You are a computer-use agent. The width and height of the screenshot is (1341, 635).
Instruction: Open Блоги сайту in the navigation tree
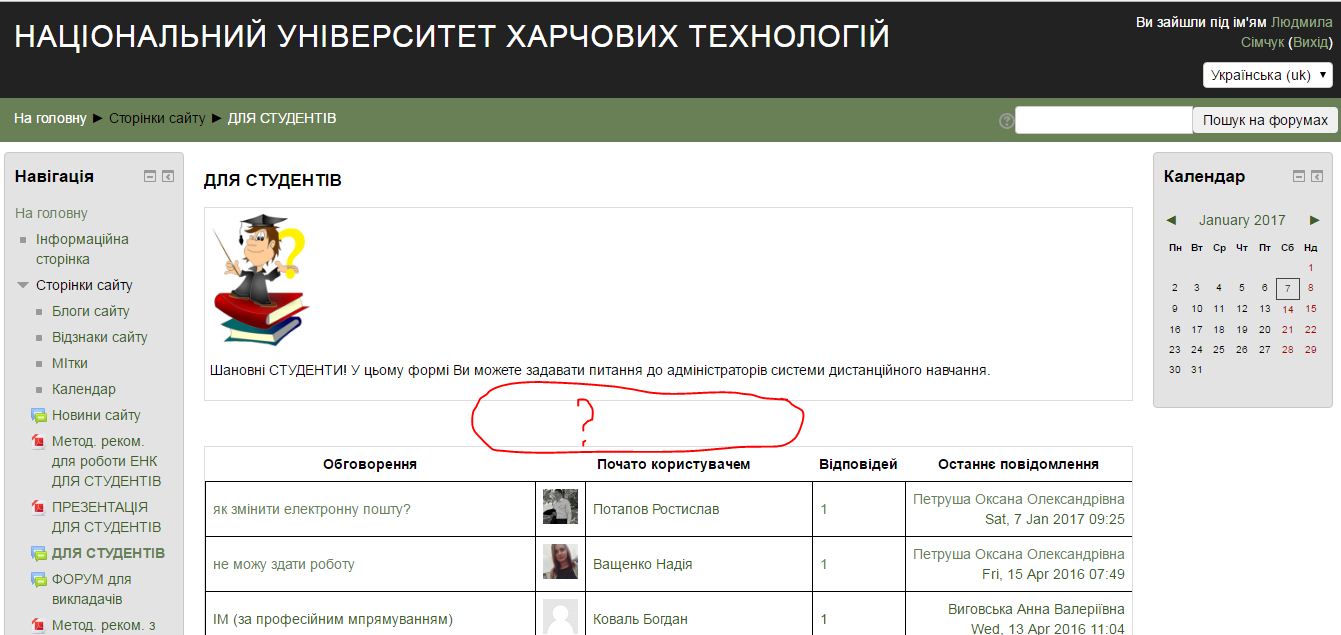coord(91,311)
